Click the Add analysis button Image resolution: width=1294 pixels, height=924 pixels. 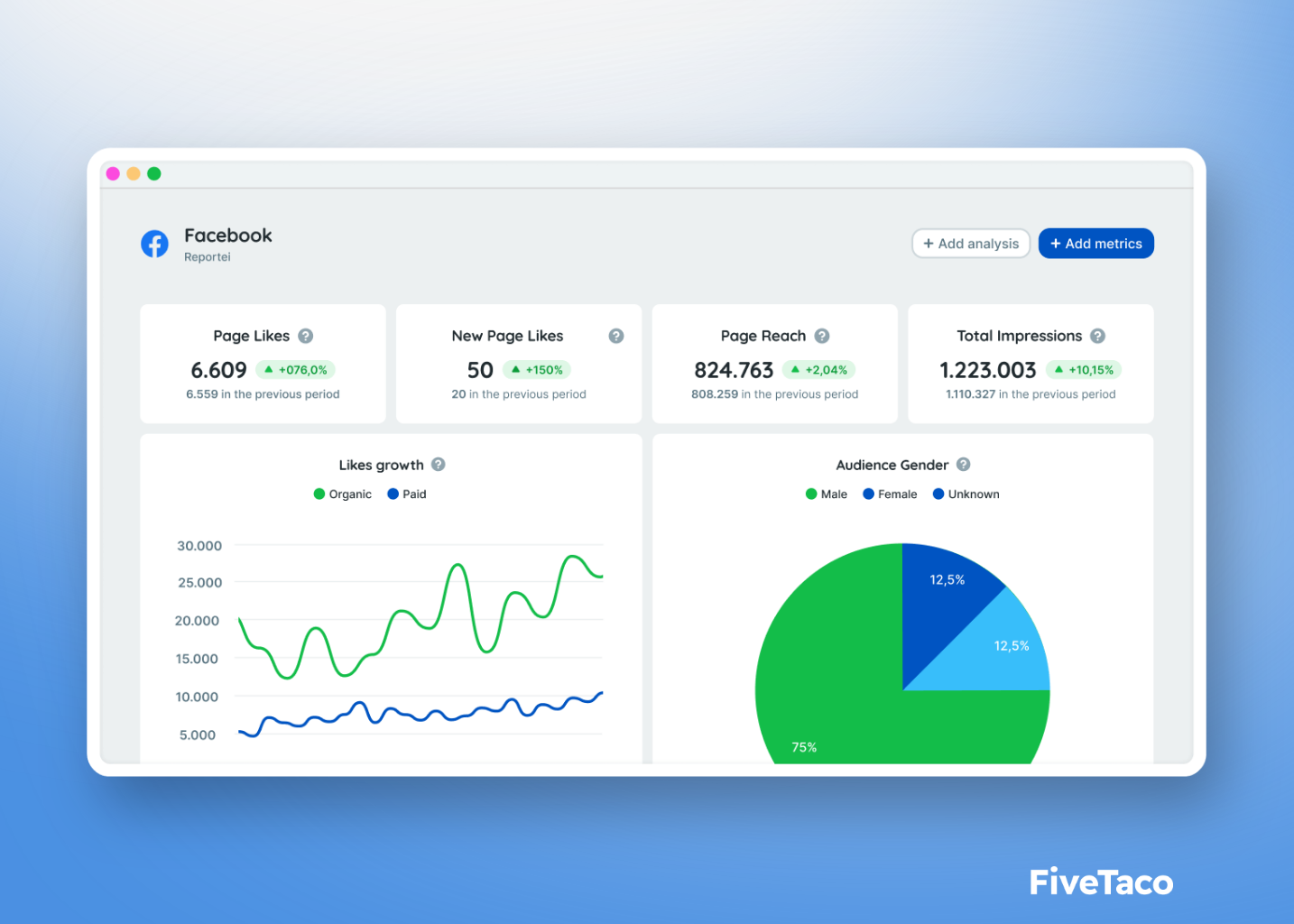coord(971,244)
